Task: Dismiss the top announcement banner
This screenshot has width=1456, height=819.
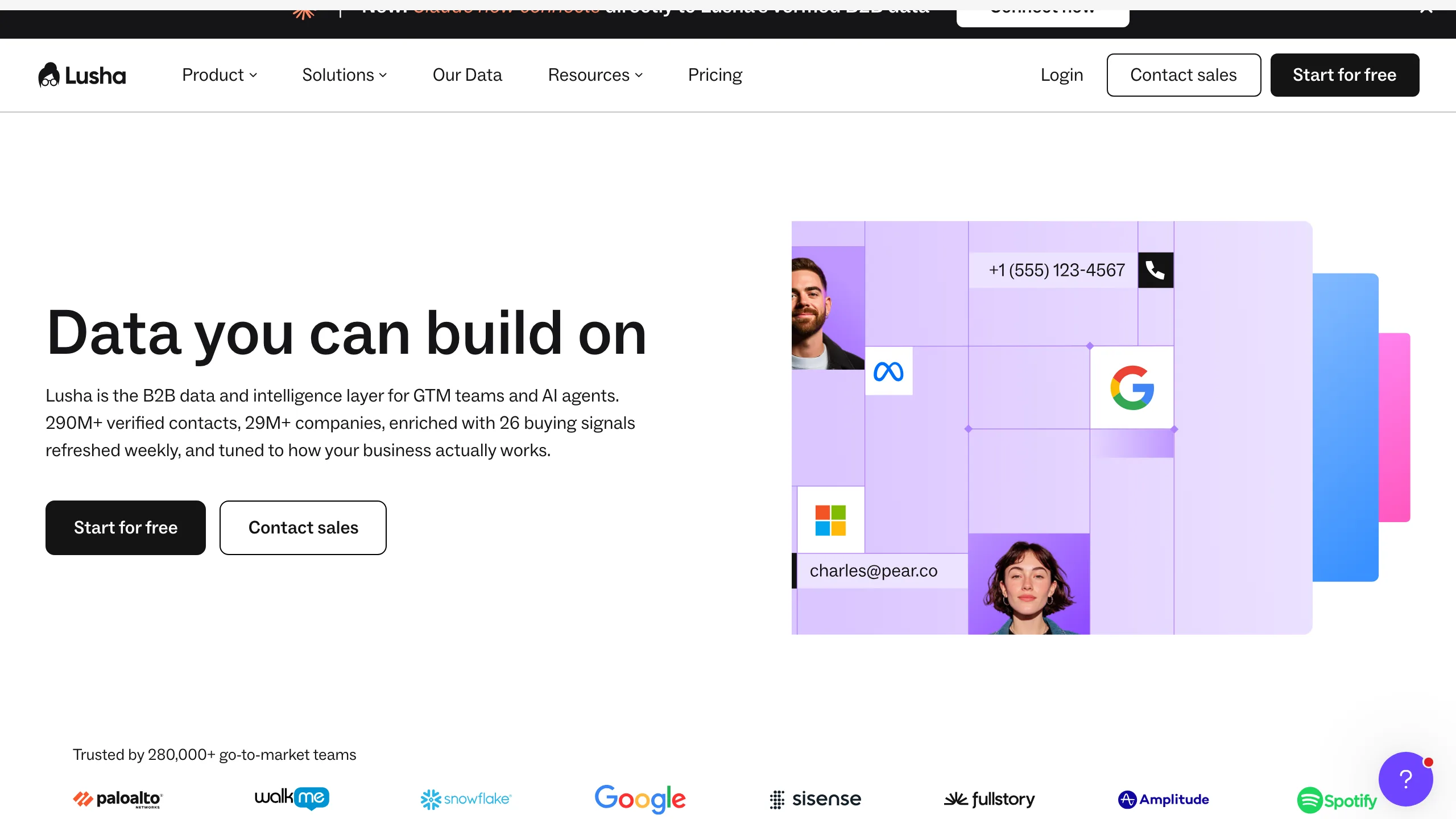Action: 1426,11
